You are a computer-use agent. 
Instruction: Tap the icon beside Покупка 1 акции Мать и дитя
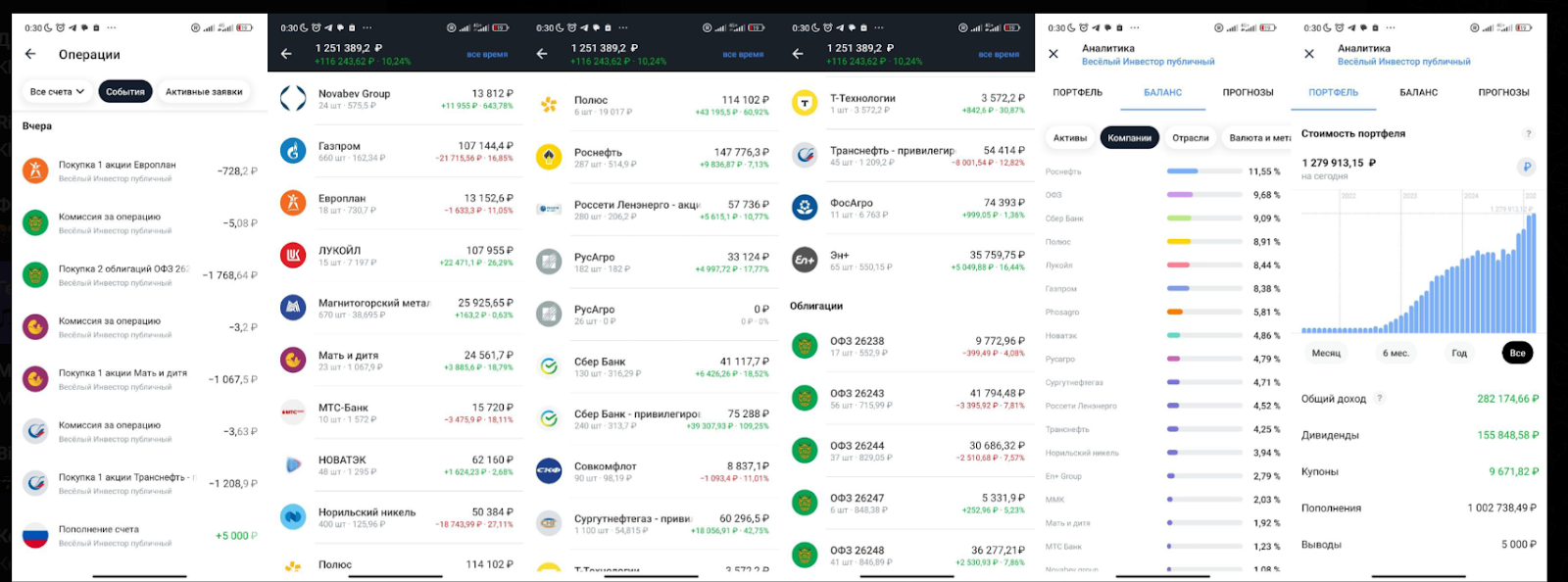(35, 379)
